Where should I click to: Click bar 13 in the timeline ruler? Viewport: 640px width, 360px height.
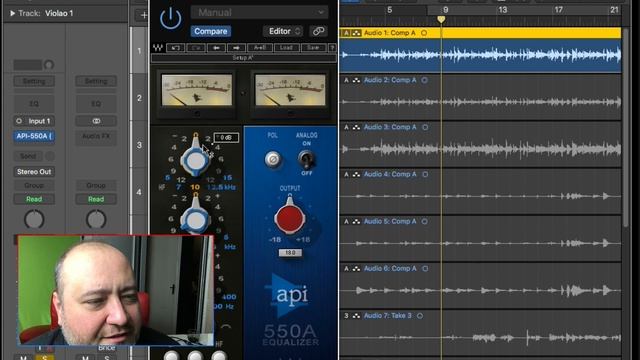tap(502, 10)
